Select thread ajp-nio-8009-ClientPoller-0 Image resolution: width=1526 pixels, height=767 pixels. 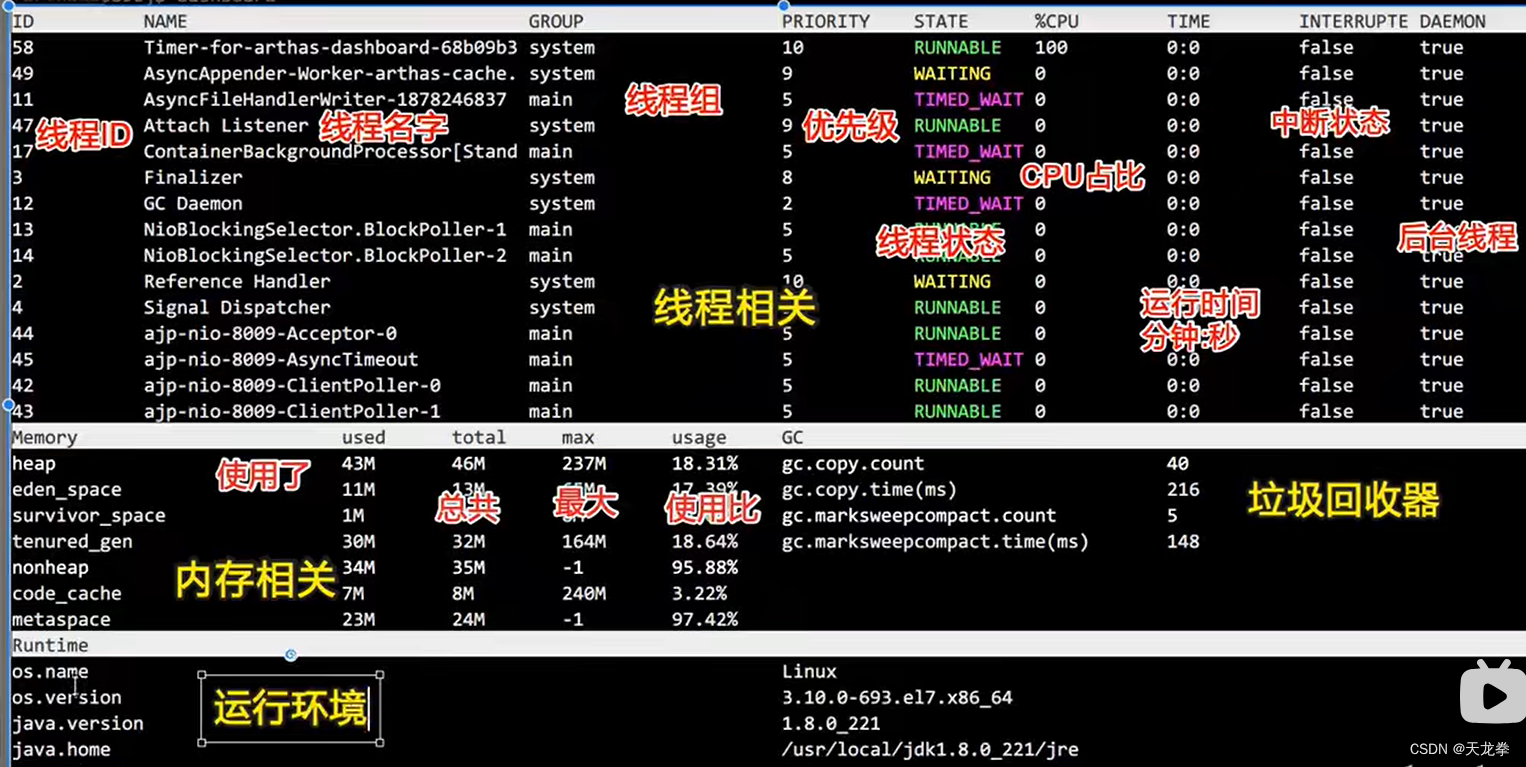pyautogui.click(x=292, y=385)
